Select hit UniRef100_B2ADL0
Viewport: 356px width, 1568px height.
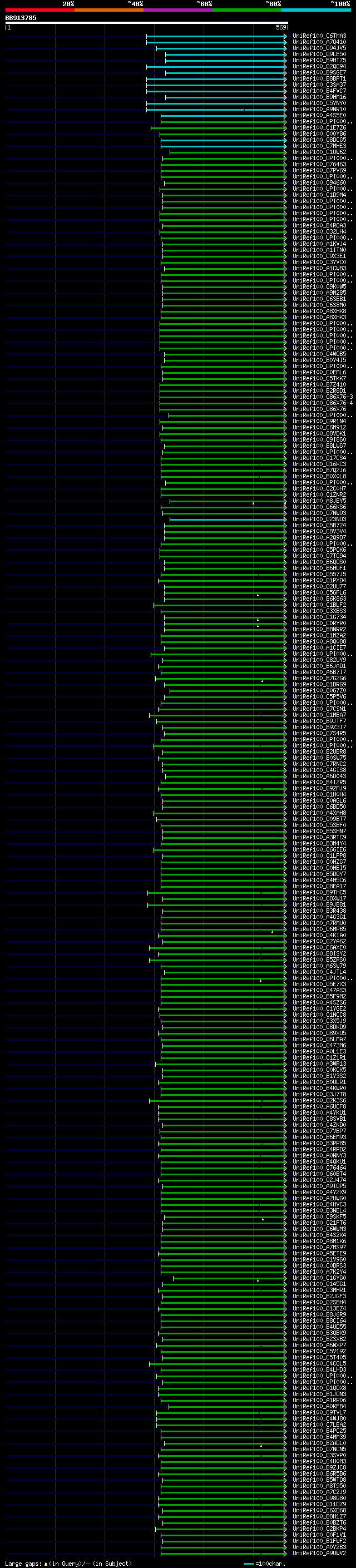(319, 1443)
